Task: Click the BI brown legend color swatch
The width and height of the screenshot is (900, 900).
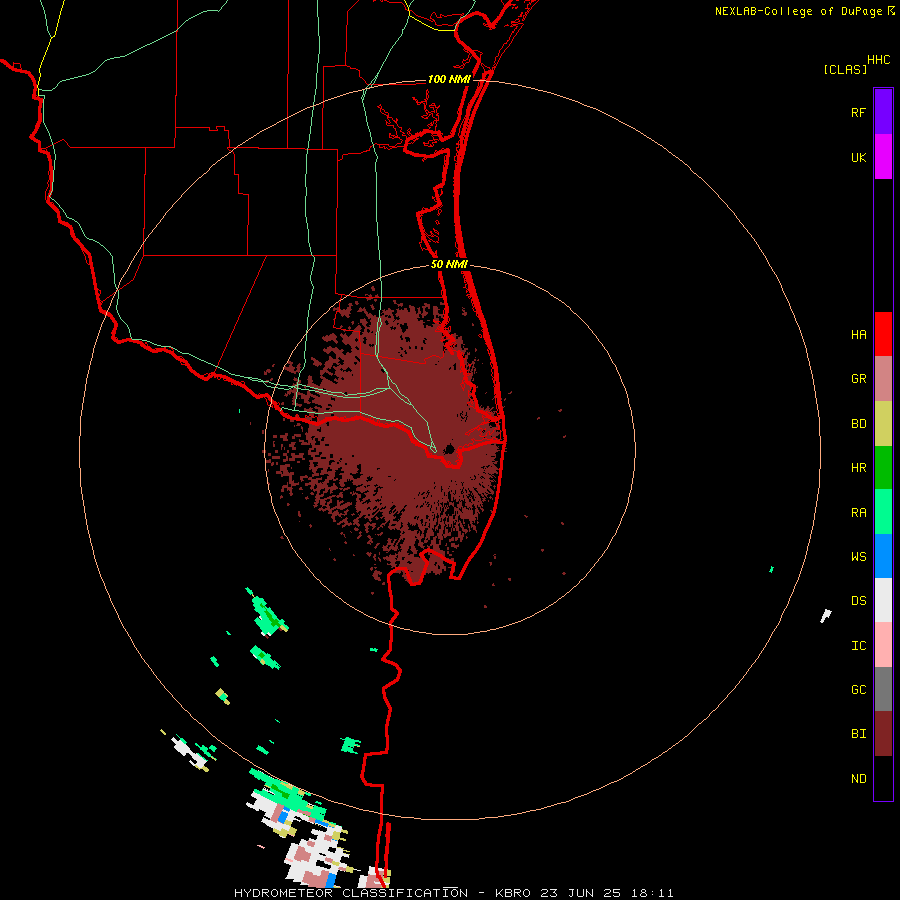Action: click(883, 734)
